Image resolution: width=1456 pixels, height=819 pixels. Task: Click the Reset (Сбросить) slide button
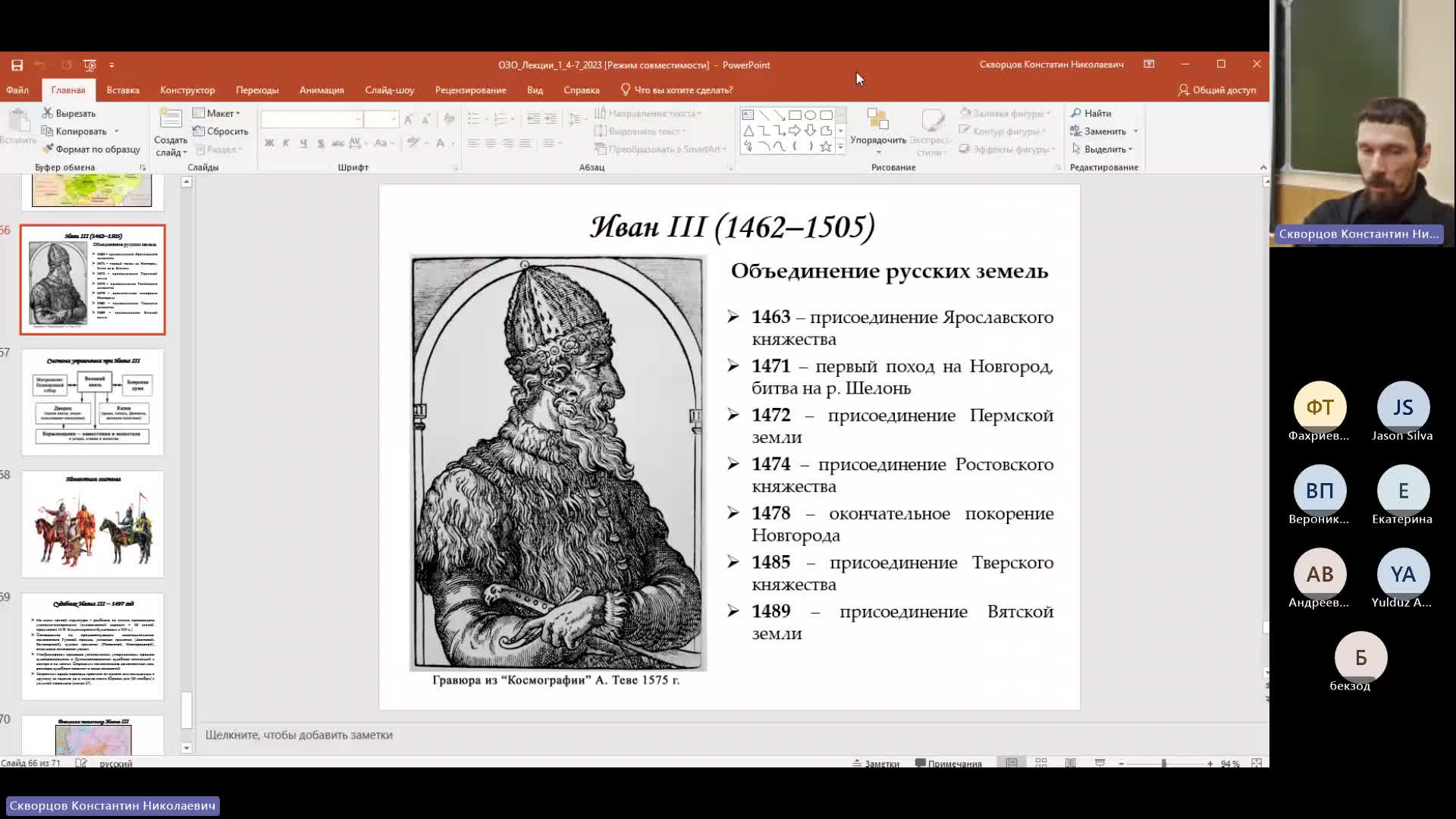pos(221,131)
